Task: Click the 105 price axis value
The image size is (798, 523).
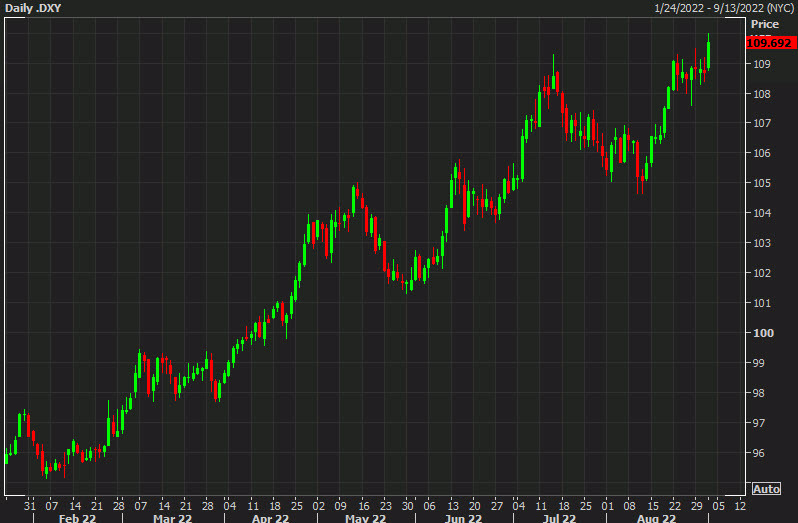Action: click(763, 183)
